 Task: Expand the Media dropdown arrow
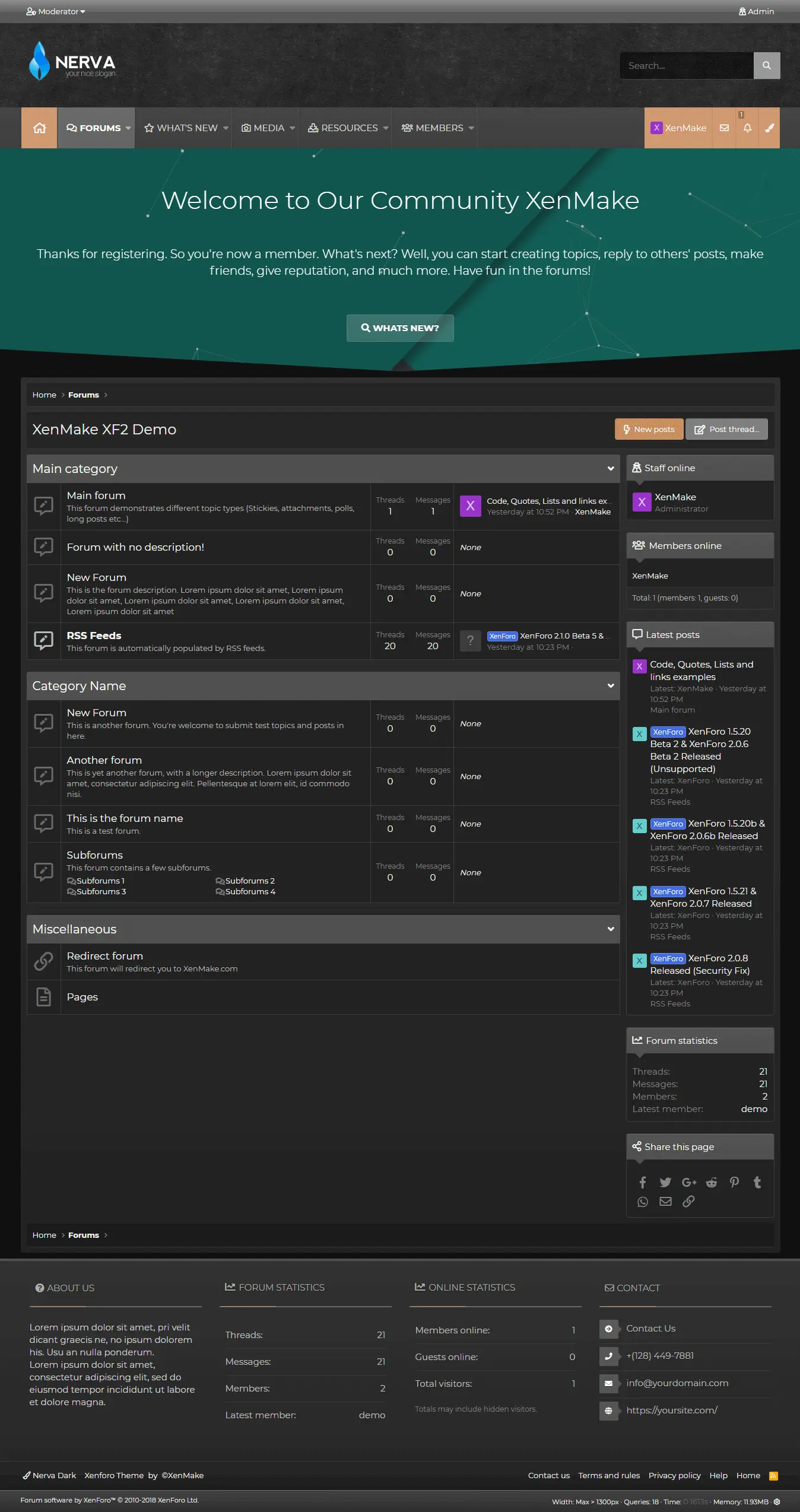[292, 128]
